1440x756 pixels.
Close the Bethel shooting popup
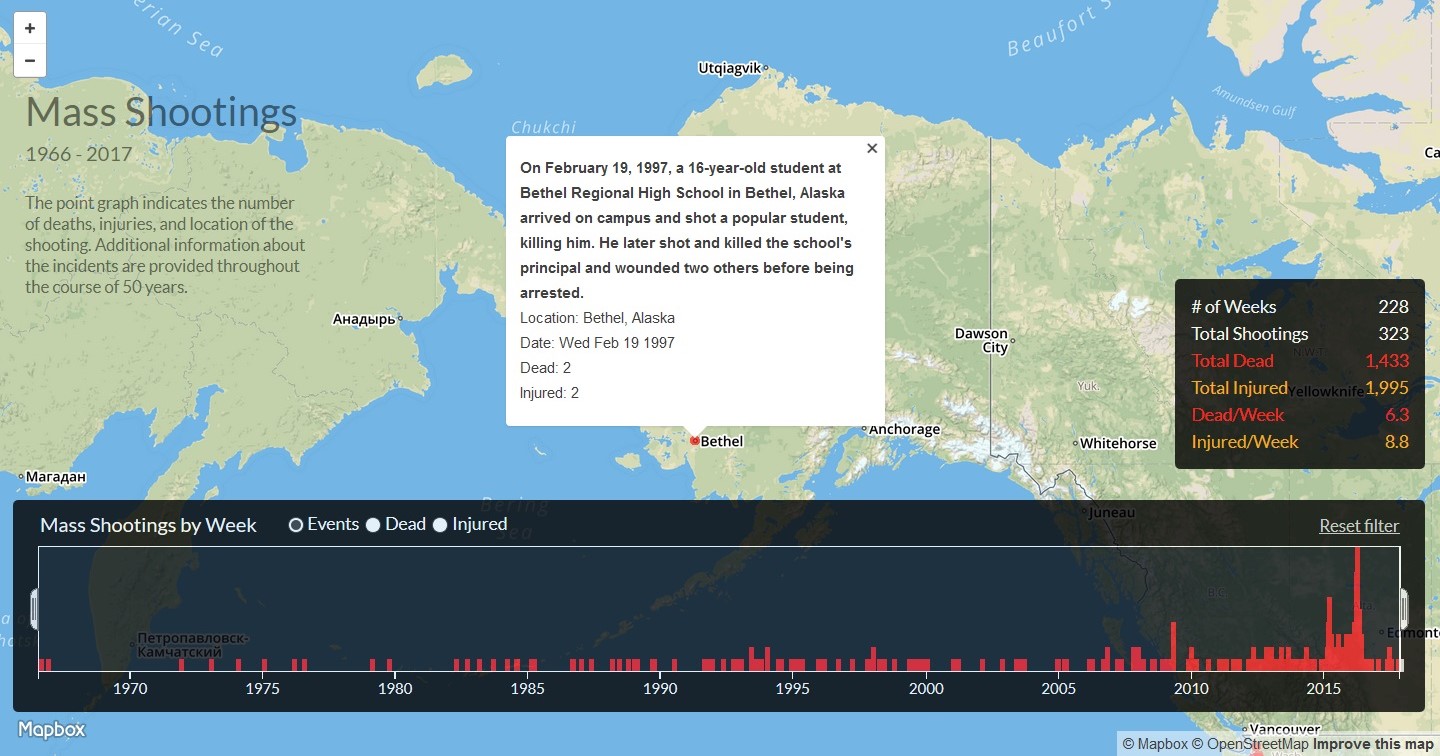(872, 148)
